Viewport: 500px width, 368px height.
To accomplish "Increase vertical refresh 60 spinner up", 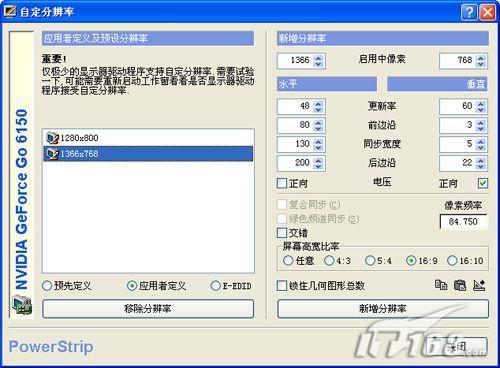I will [481, 103].
